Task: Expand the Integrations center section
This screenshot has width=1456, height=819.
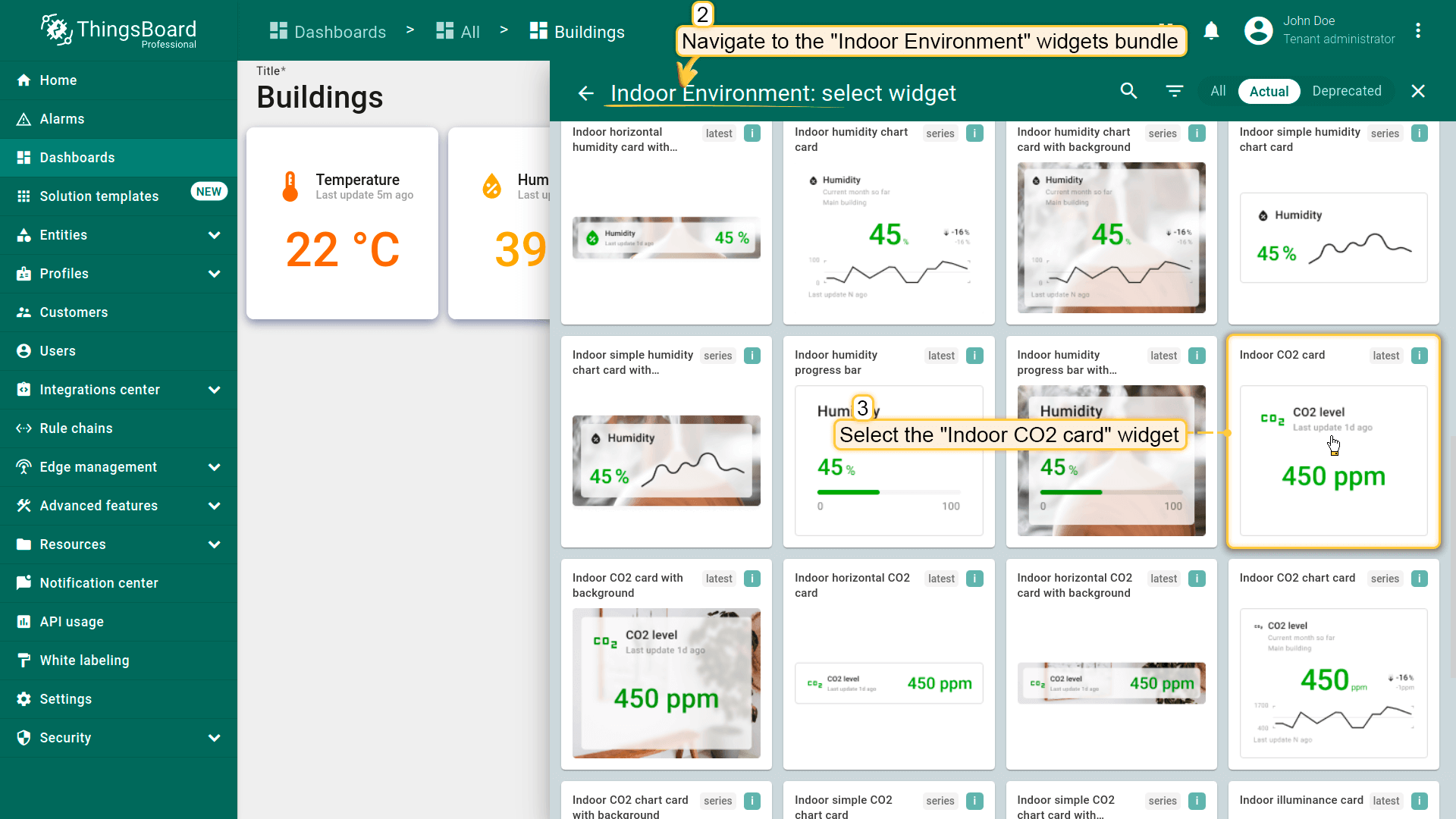Action: pos(215,390)
